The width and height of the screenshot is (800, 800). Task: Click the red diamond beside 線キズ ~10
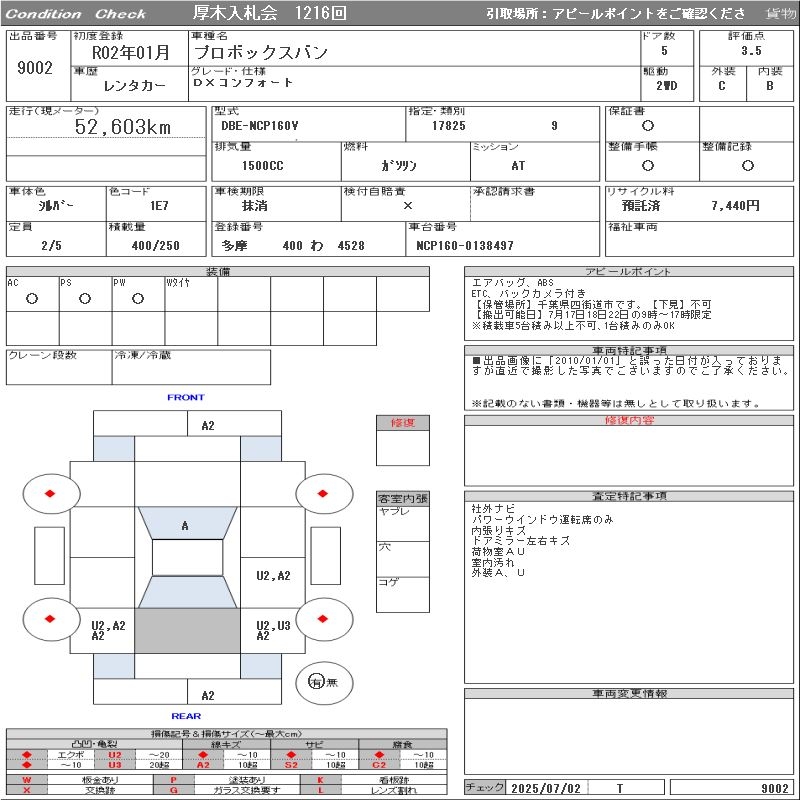203,755
